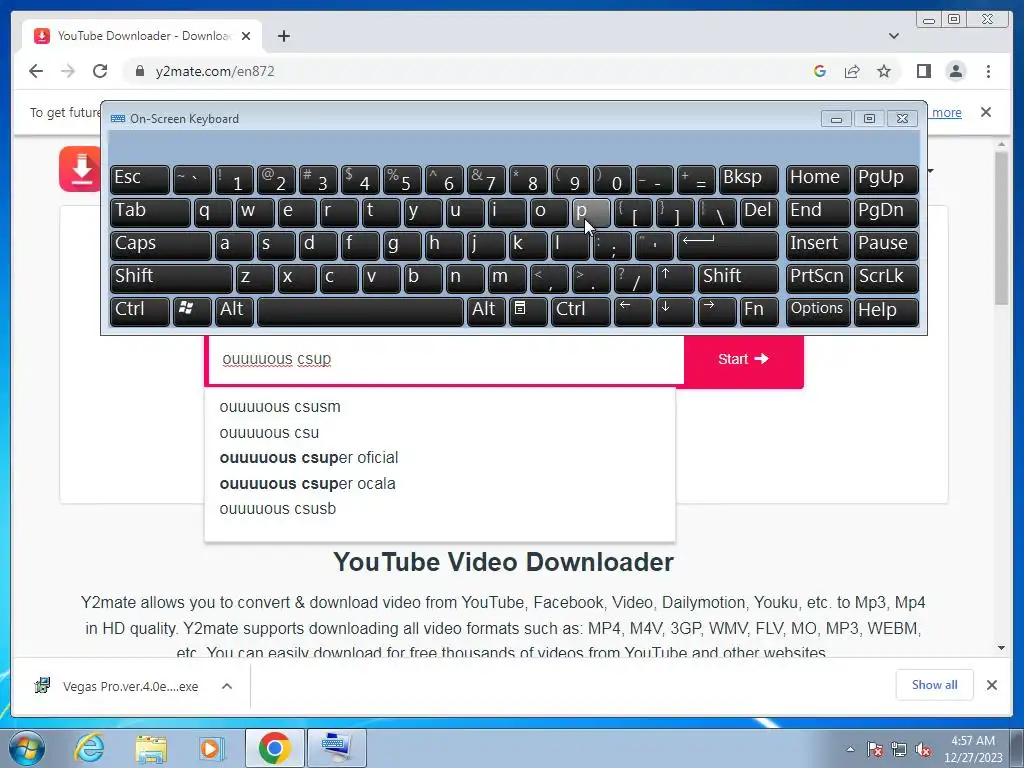Click the context menu key on keyboard
Screen dimensions: 1024x768
pos(528,311)
